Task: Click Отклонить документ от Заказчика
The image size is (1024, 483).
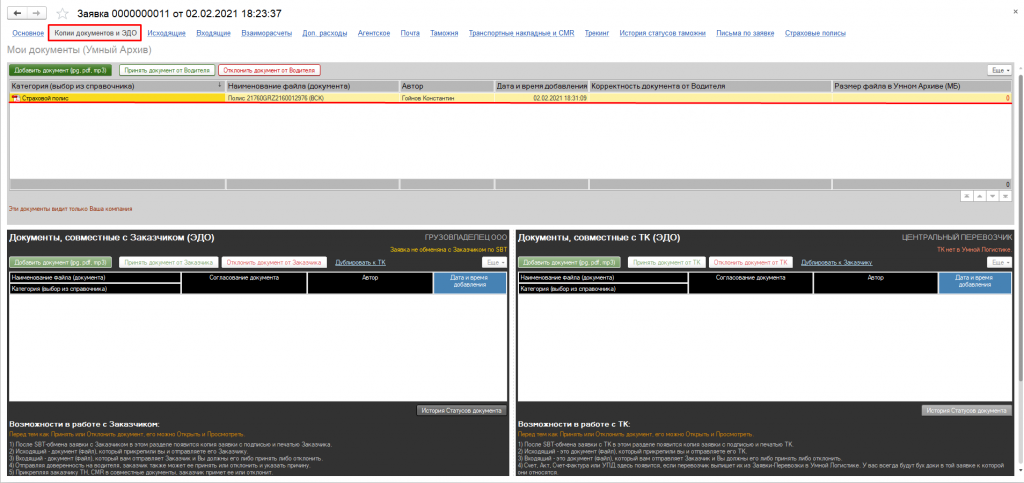Action: point(274,262)
